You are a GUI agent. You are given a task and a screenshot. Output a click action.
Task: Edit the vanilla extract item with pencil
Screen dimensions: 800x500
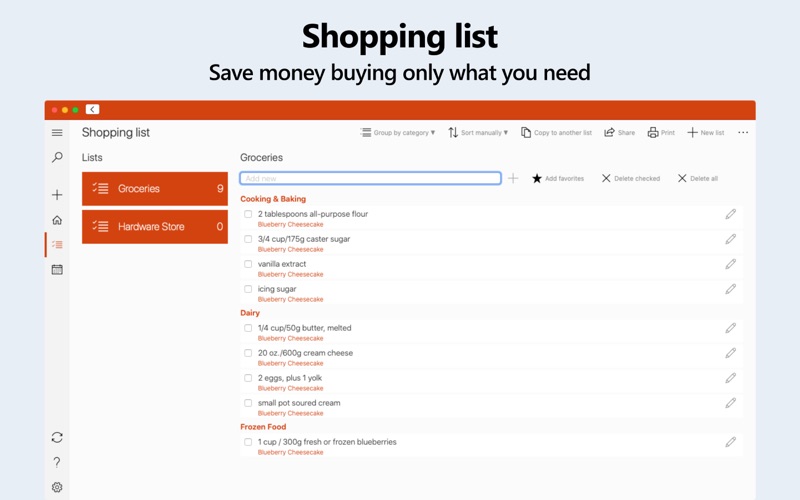pyautogui.click(x=730, y=264)
